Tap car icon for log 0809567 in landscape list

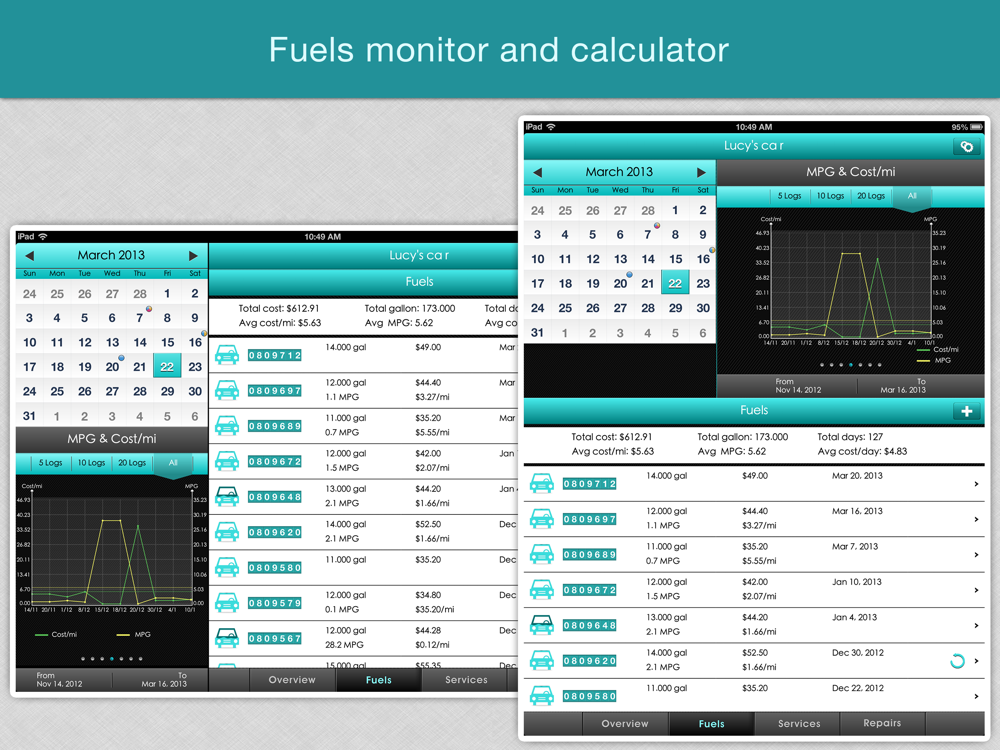[x=227, y=638]
